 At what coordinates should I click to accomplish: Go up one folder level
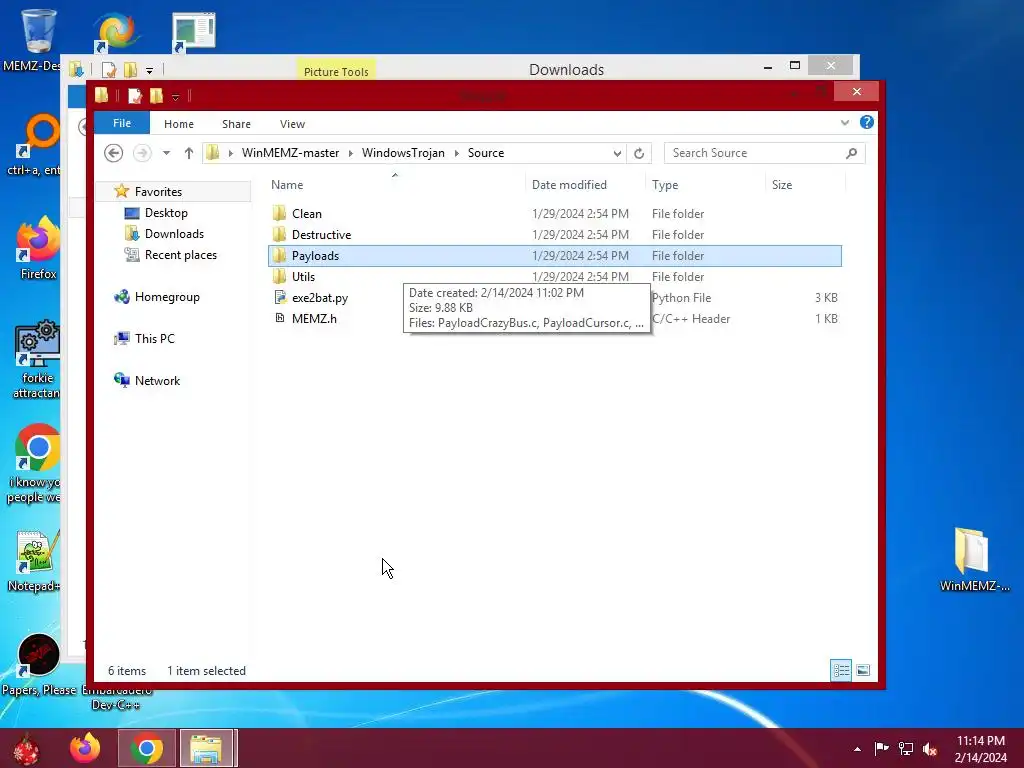pos(189,153)
